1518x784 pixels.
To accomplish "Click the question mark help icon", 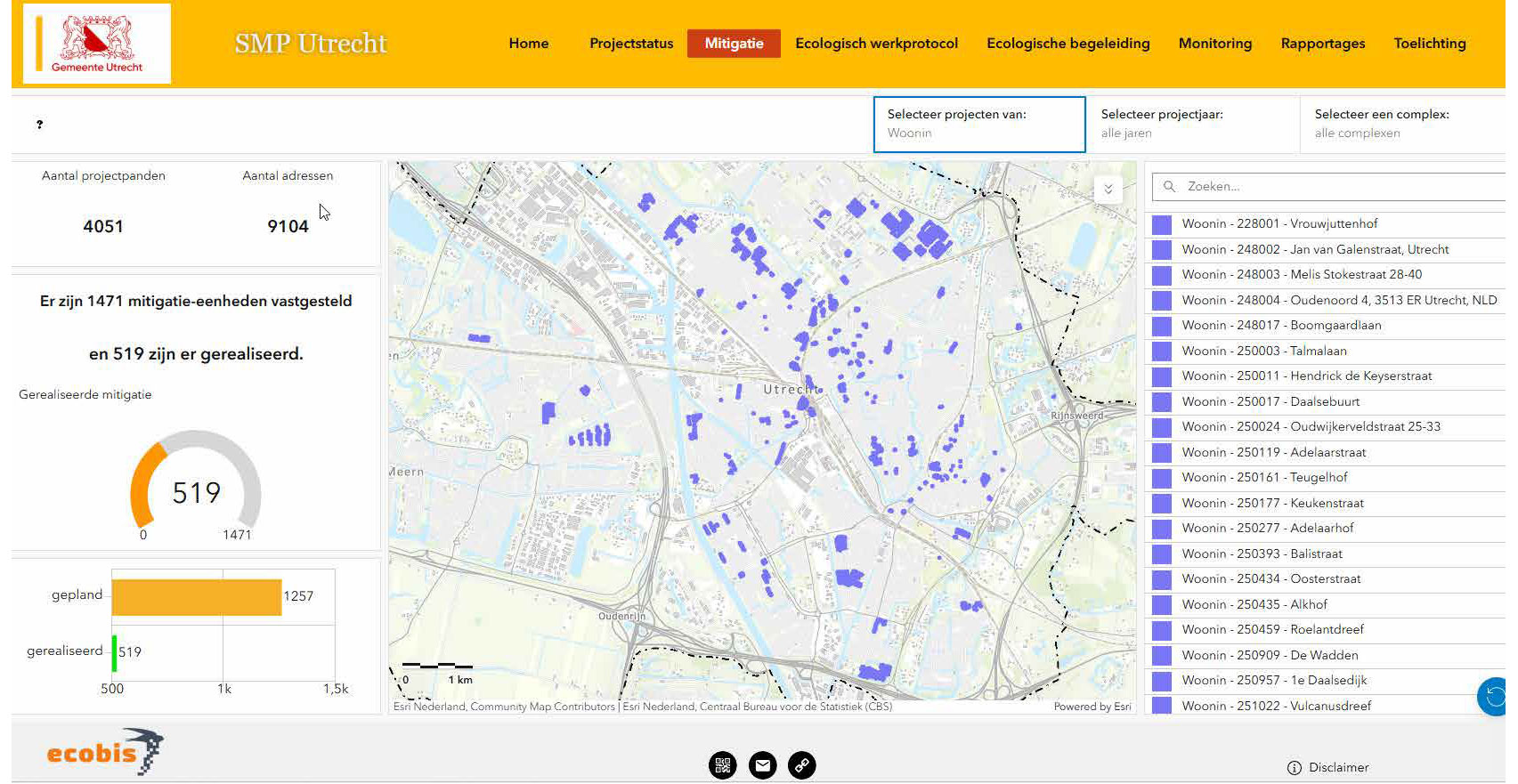I will point(39,125).
